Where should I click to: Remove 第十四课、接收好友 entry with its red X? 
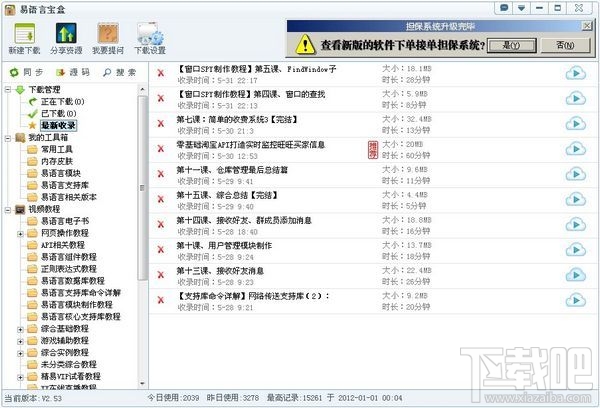[x=161, y=224]
